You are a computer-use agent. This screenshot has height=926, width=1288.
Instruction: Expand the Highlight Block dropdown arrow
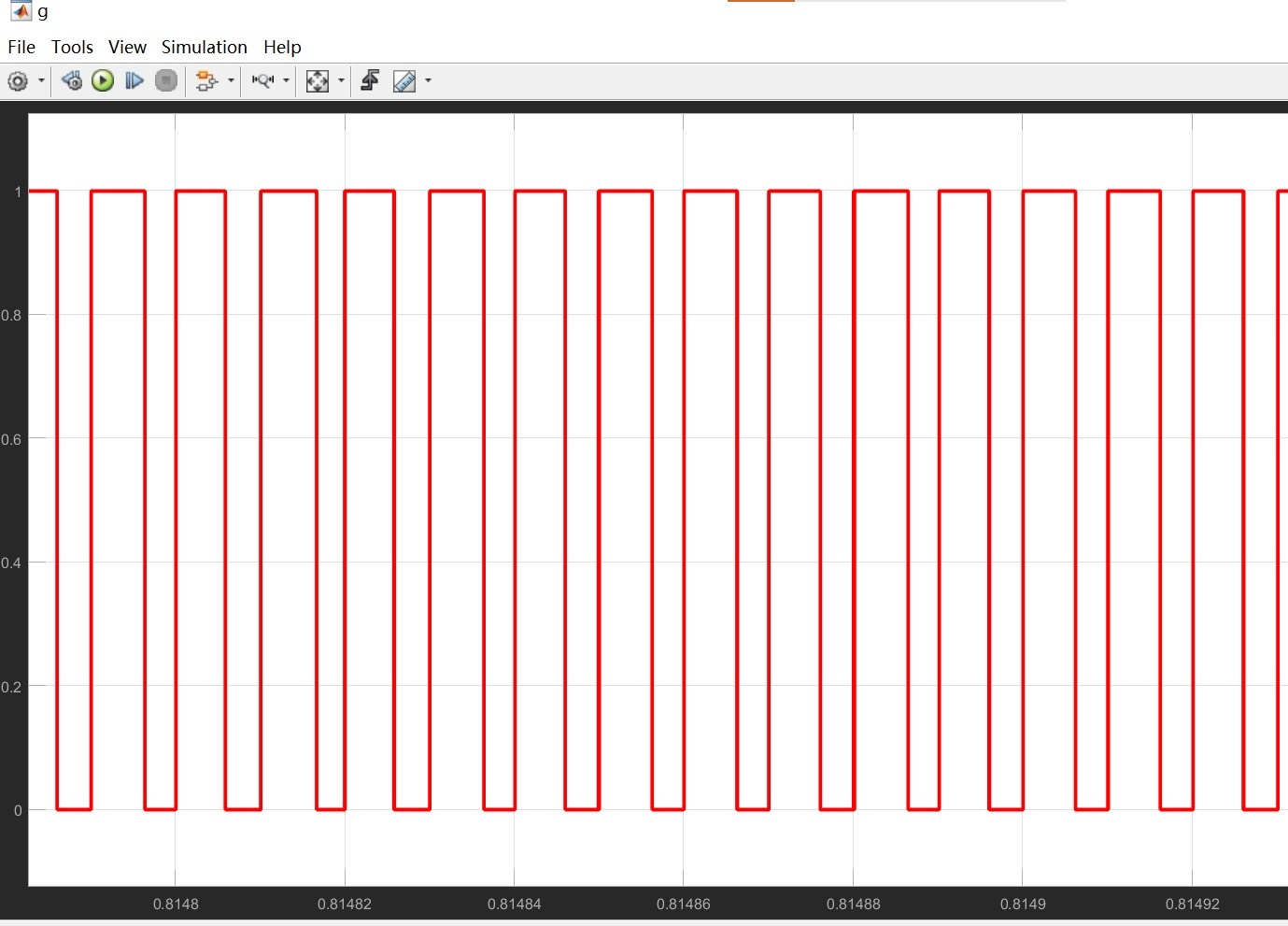pos(231,81)
